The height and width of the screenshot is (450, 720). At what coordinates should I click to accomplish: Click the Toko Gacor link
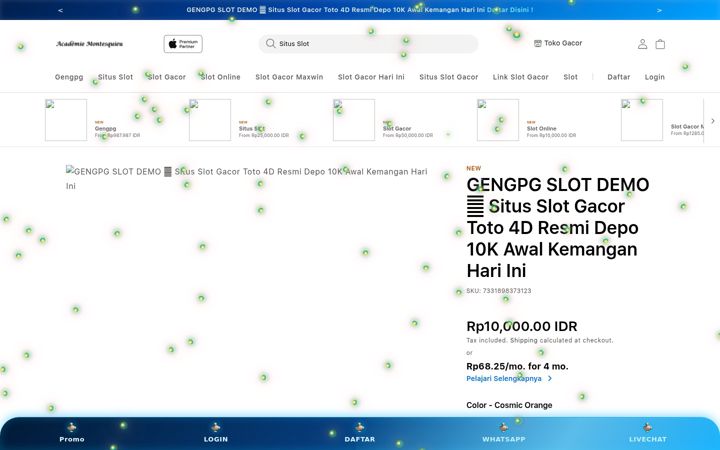click(563, 43)
